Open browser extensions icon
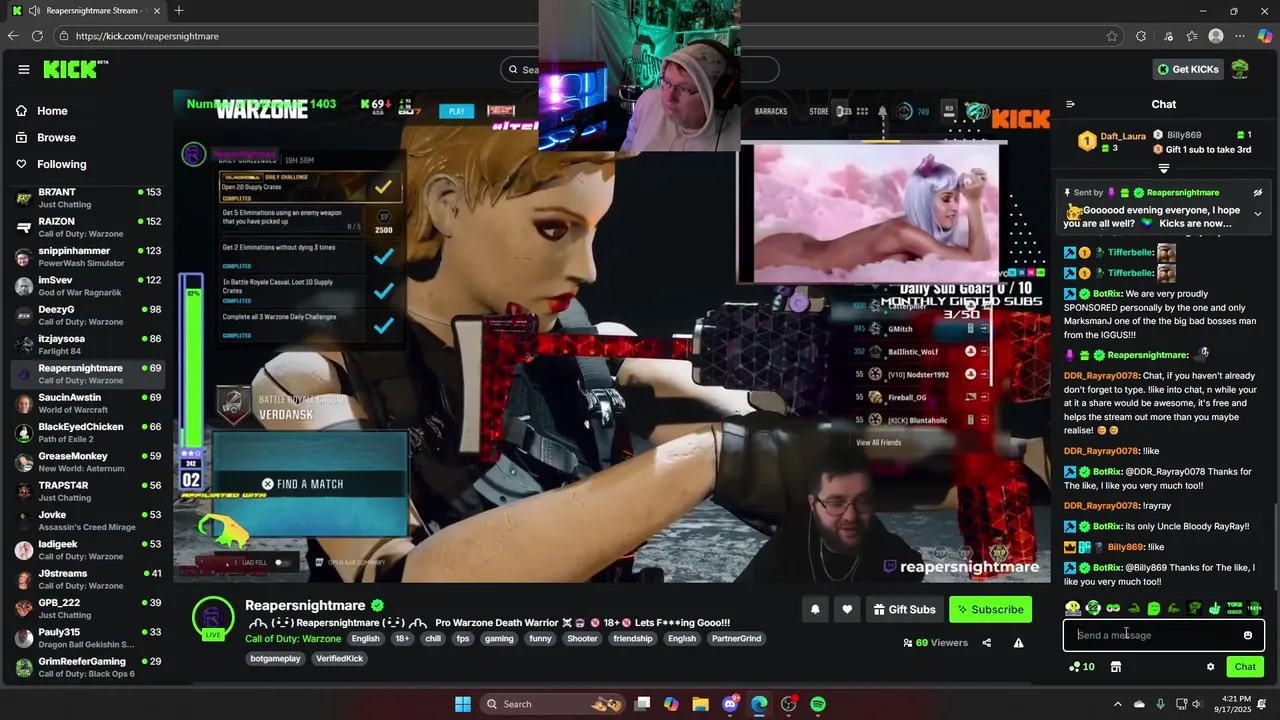The image size is (1280, 720). point(1141,36)
